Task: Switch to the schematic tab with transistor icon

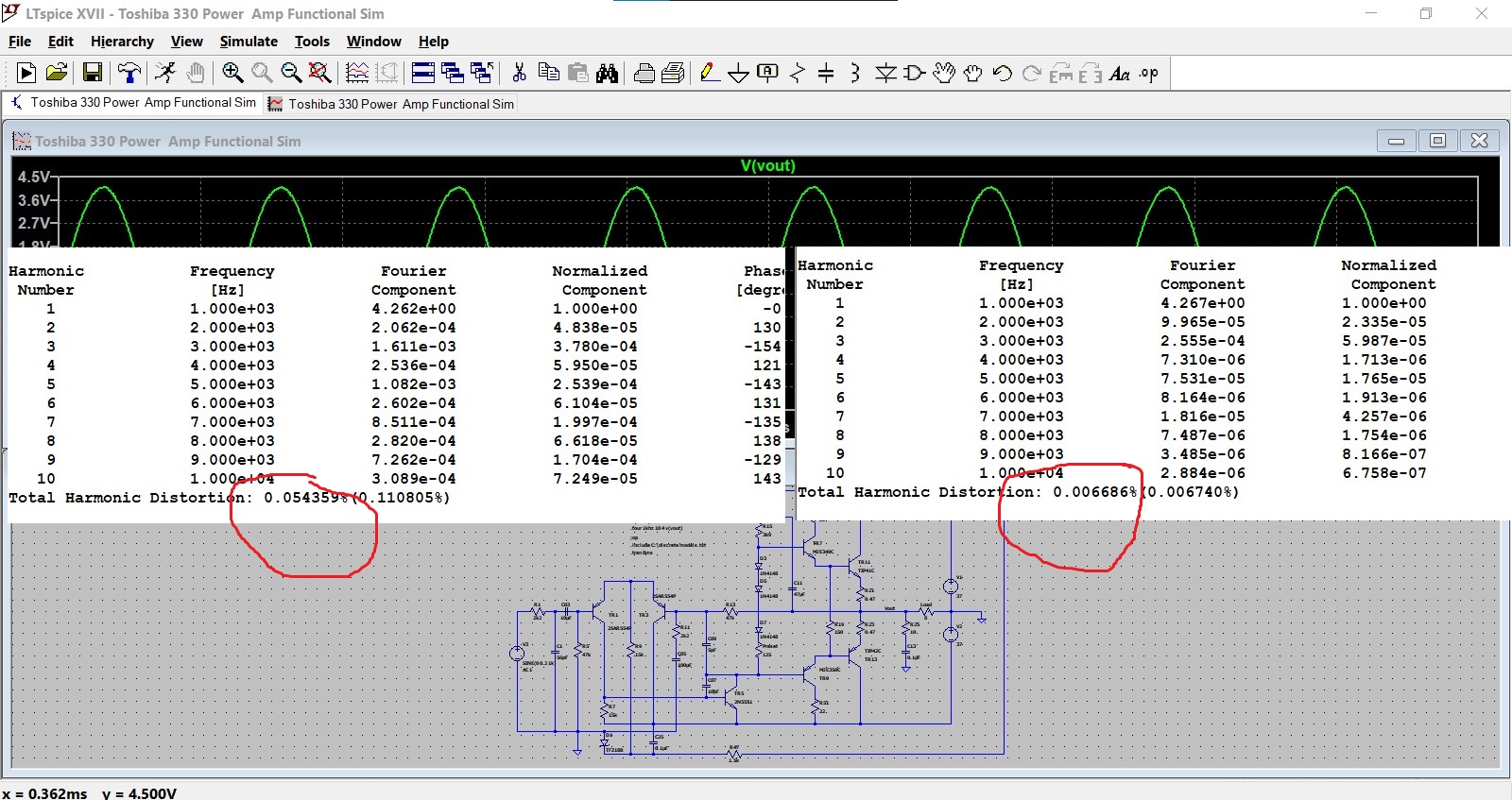Action: [133, 102]
